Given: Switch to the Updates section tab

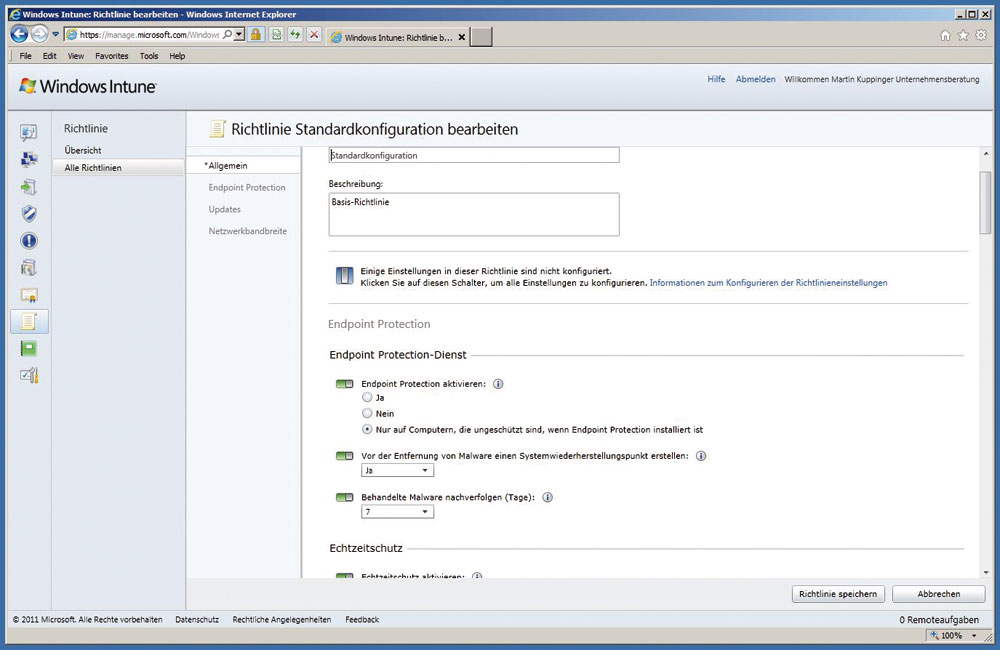Looking at the screenshot, I should pos(224,209).
